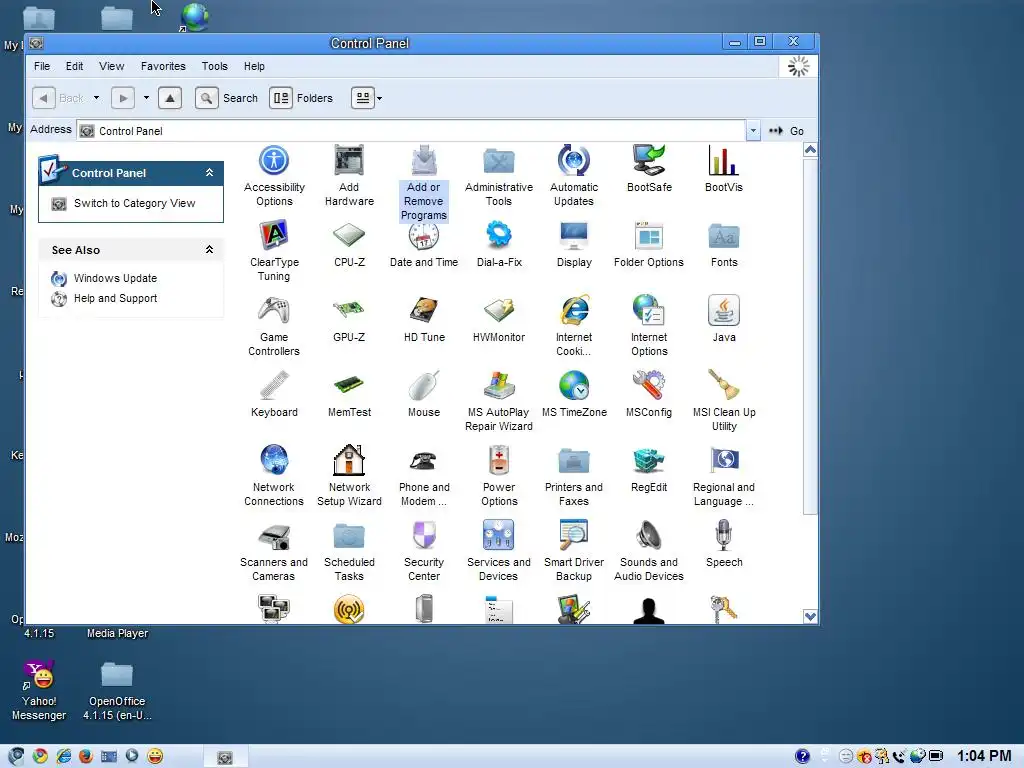The image size is (1024, 768).
Task: Open RegEdit
Action: pos(648,470)
